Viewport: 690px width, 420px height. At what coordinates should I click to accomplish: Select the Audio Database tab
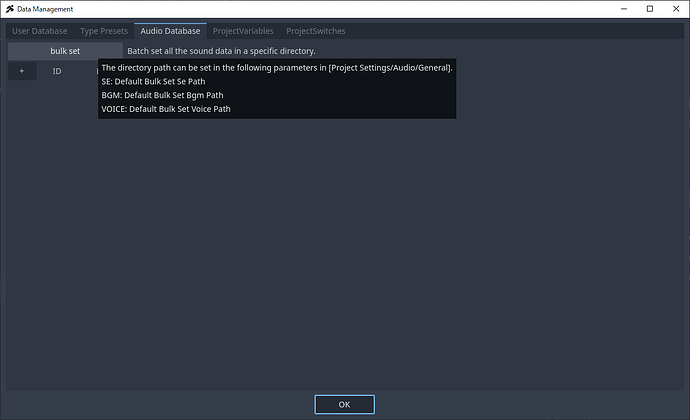(x=170, y=31)
